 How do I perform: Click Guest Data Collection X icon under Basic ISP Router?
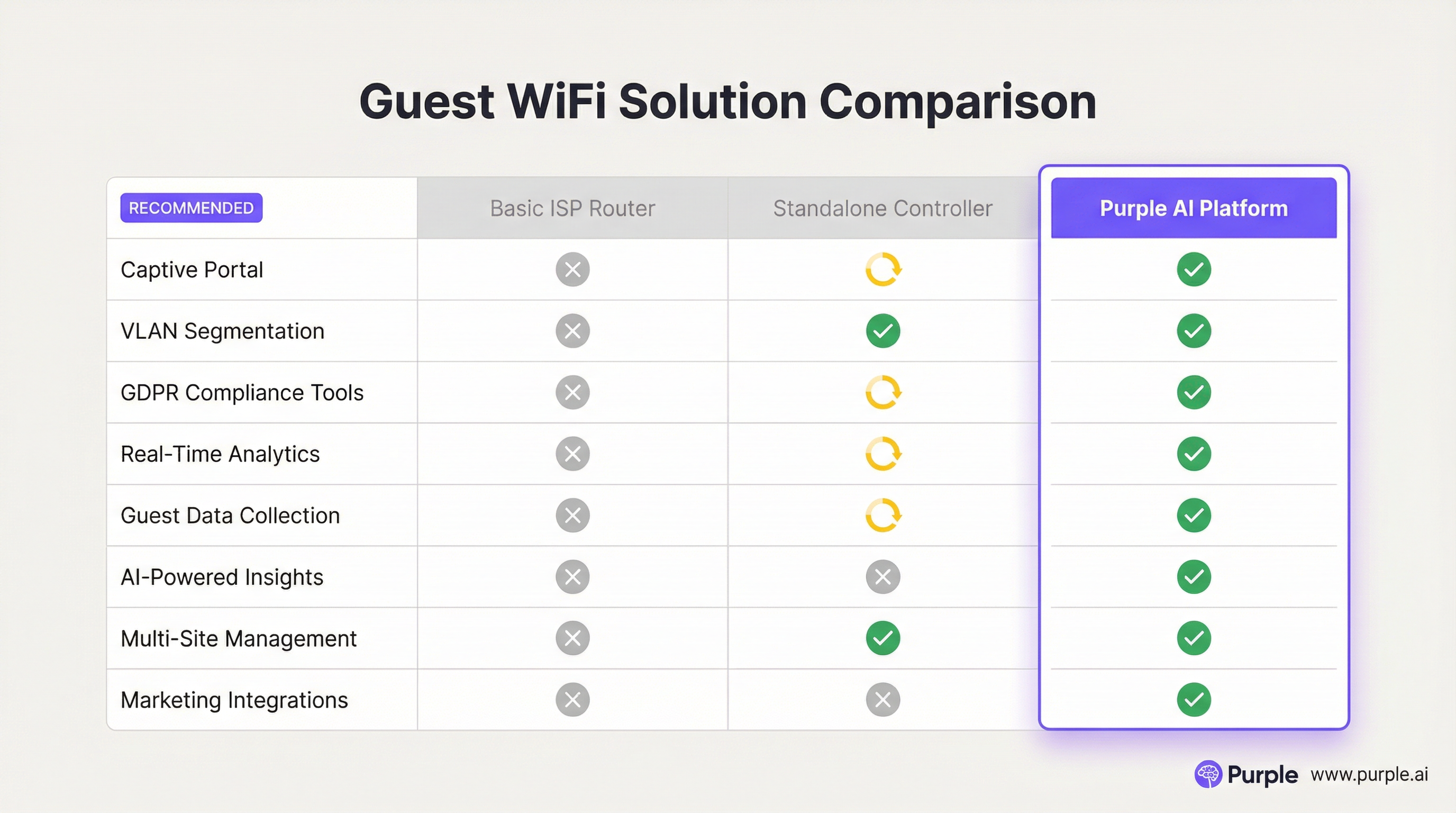(572, 515)
